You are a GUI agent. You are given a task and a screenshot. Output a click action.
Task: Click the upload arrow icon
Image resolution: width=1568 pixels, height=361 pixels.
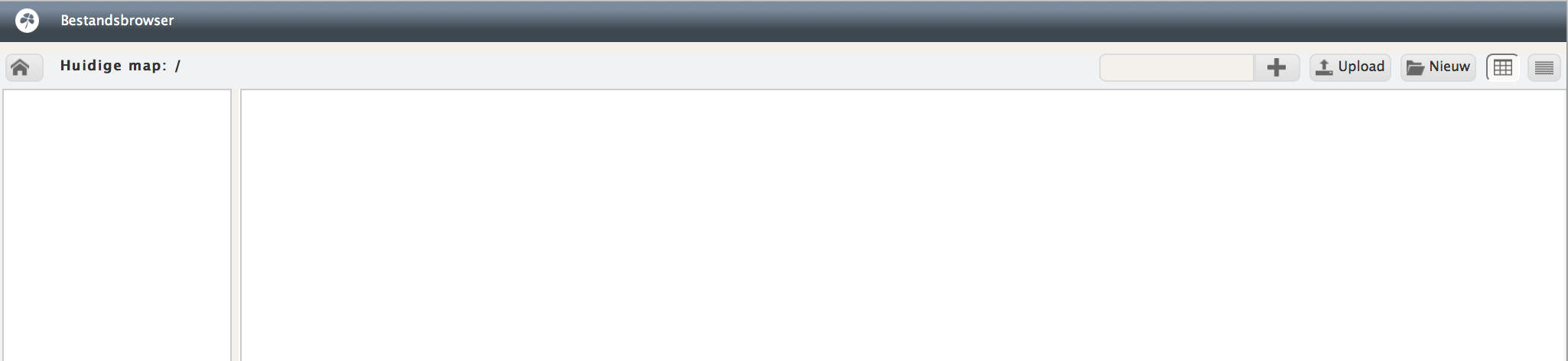coord(1324,67)
